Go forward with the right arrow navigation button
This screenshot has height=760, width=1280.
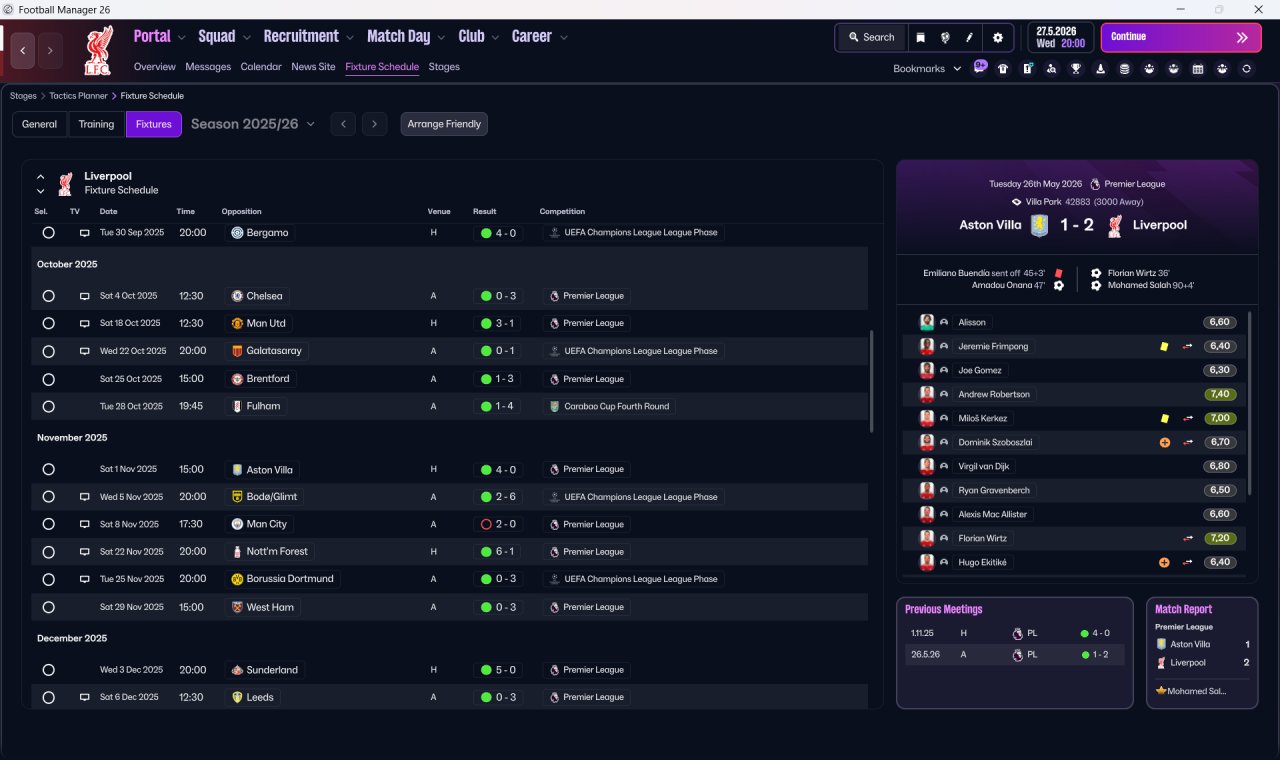[50, 50]
